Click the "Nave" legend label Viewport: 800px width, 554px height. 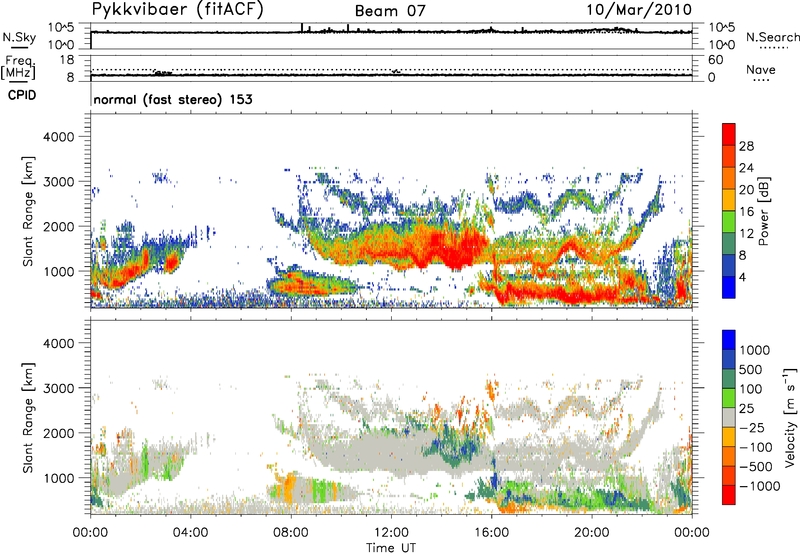(761, 69)
